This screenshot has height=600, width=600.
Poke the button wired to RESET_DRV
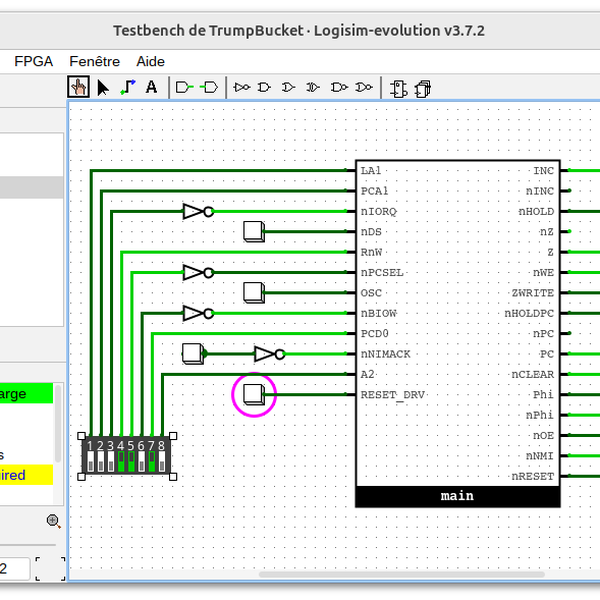pos(254,395)
